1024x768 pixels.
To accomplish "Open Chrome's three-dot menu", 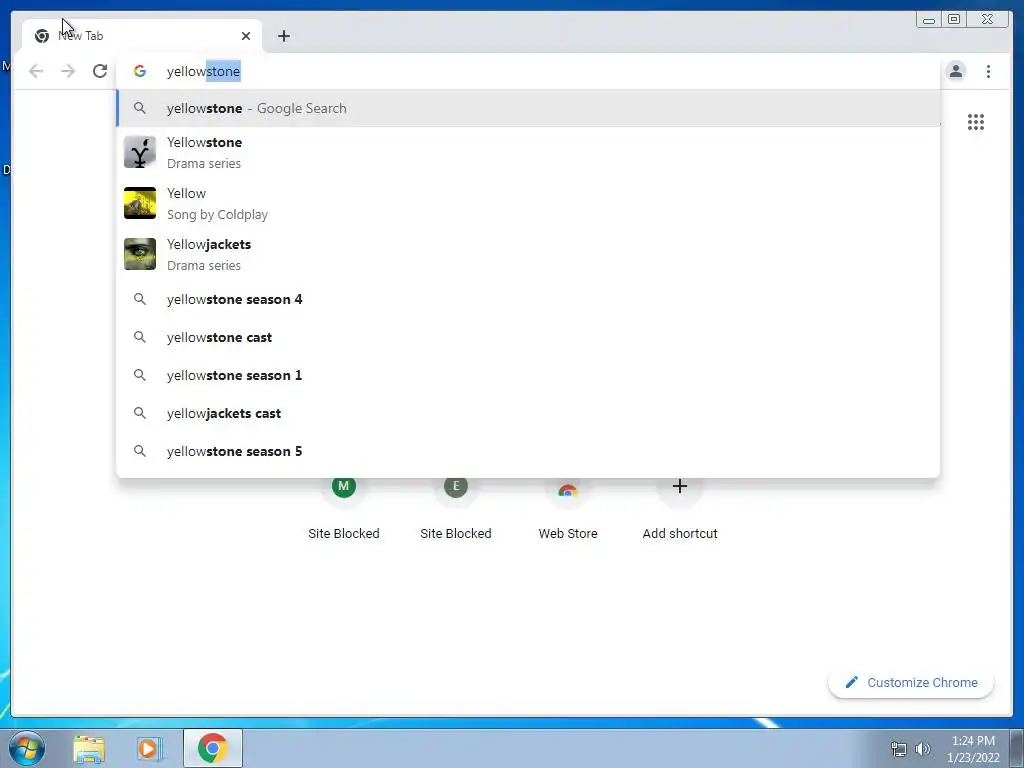I will point(988,71).
